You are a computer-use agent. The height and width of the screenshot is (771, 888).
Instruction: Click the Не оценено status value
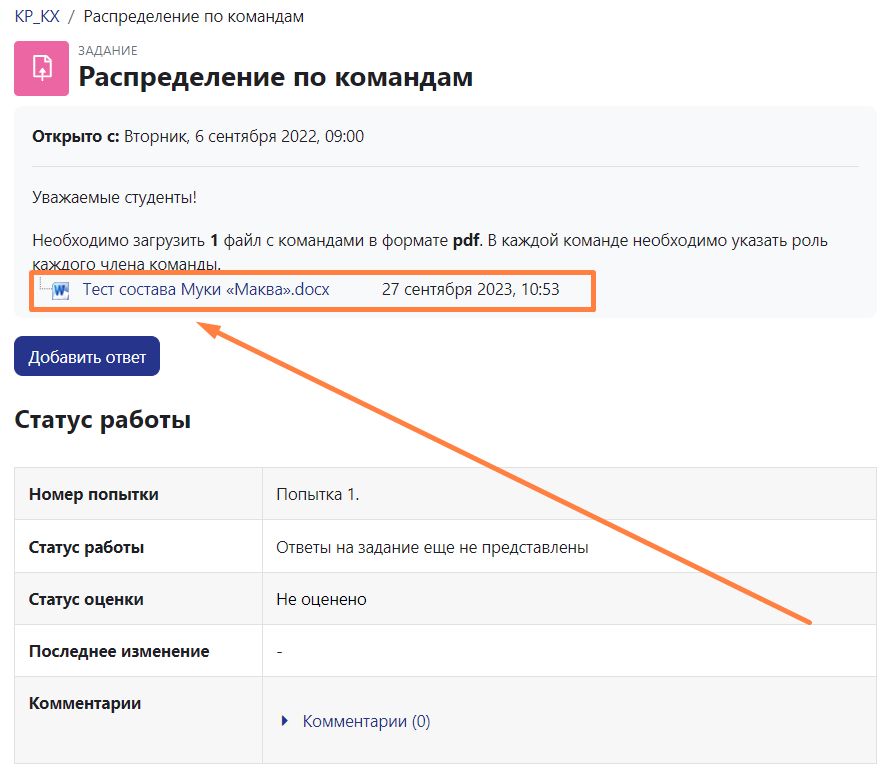(321, 599)
